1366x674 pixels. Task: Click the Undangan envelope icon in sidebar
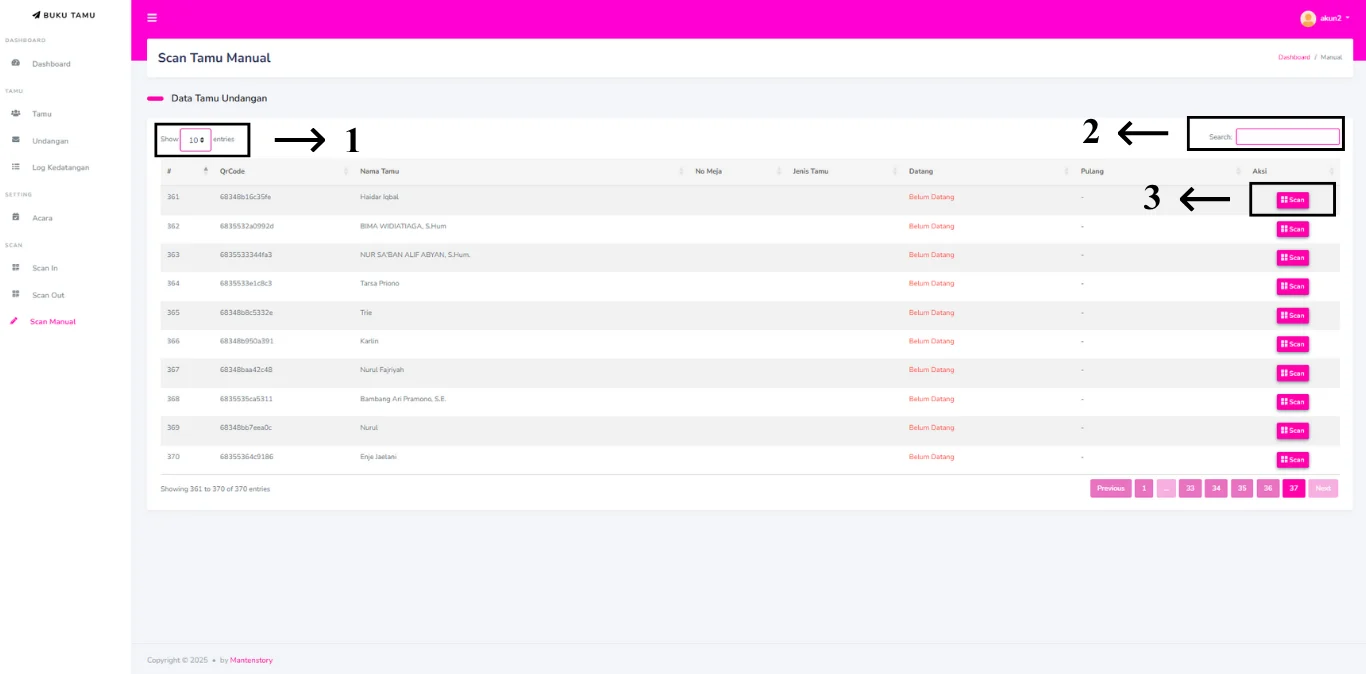click(16, 141)
